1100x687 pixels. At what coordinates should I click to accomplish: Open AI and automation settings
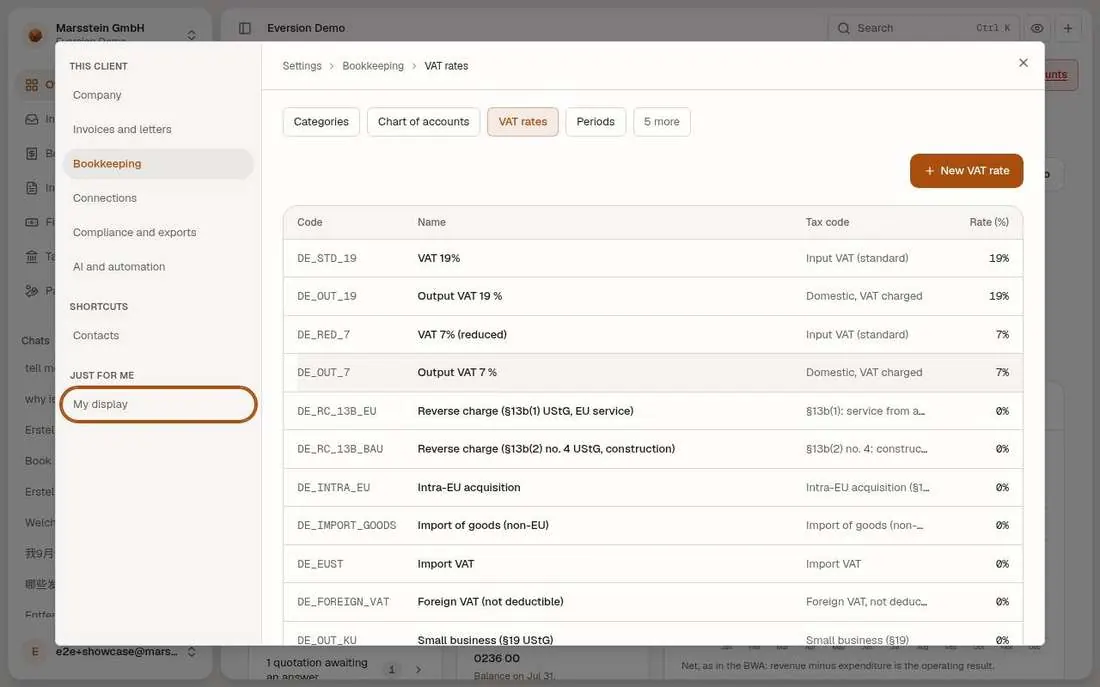pos(158,267)
